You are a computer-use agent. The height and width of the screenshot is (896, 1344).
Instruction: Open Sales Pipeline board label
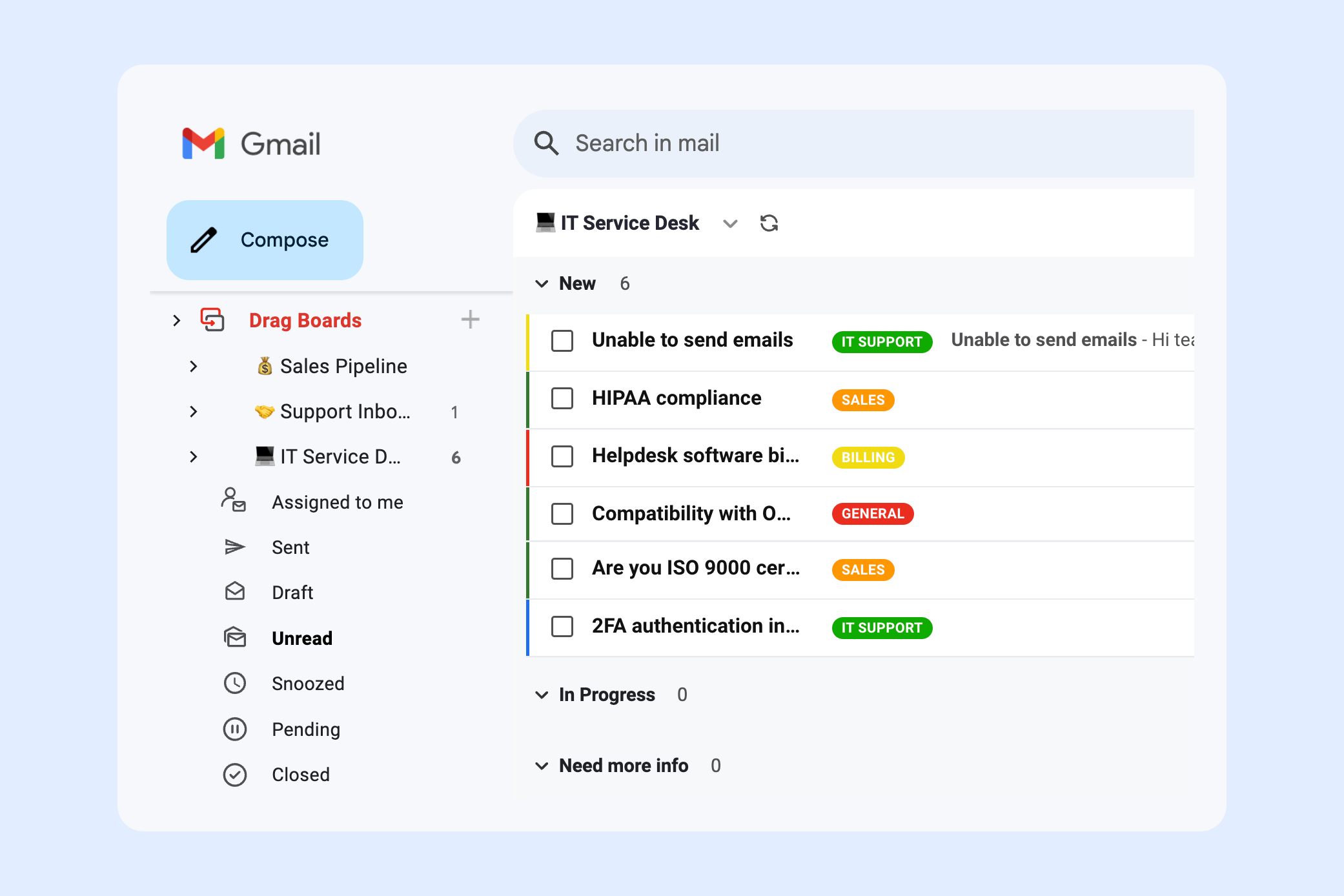point(343,366)
